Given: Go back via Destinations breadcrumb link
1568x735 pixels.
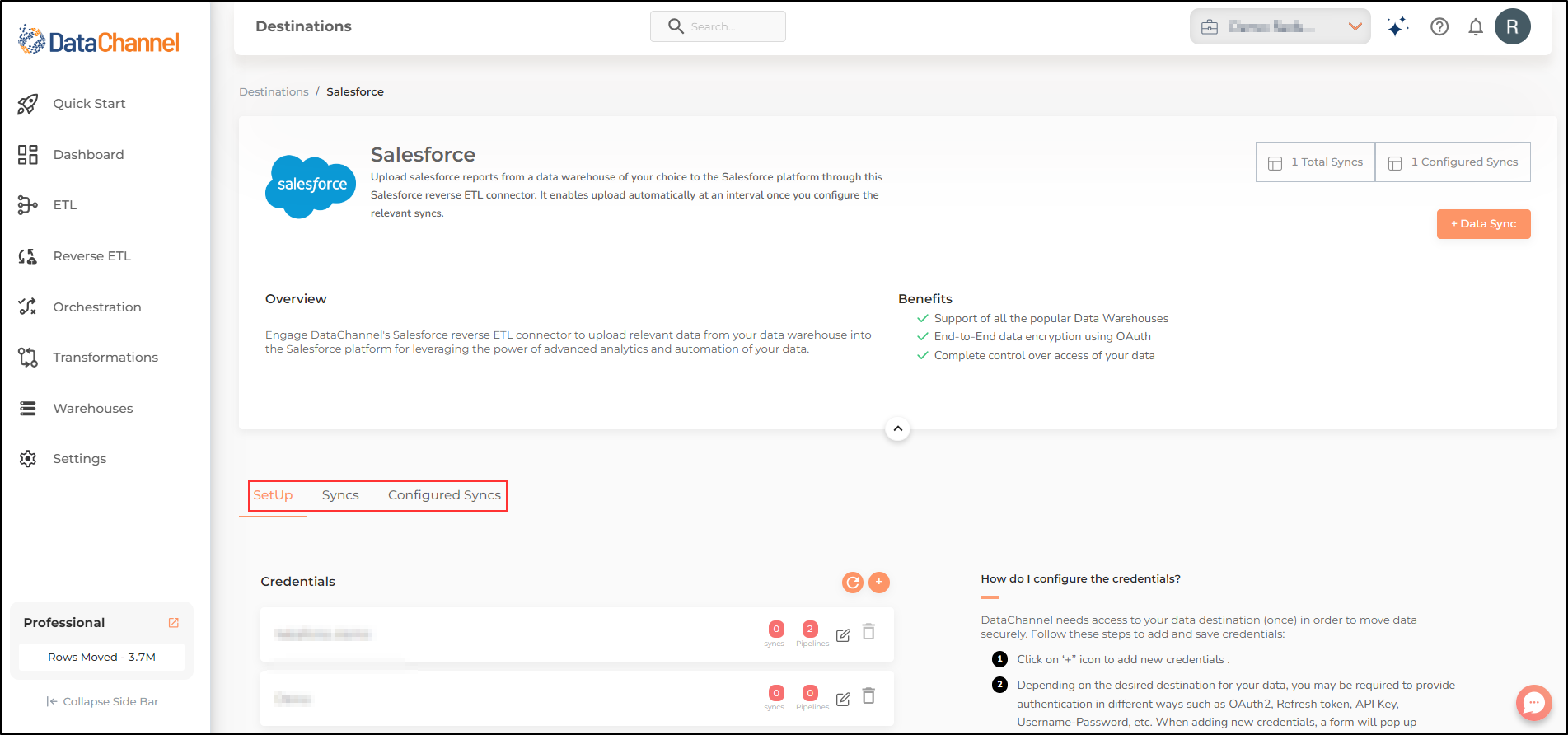Looking at the screenshot, I should pyautogui.click(x=274, y=91).
